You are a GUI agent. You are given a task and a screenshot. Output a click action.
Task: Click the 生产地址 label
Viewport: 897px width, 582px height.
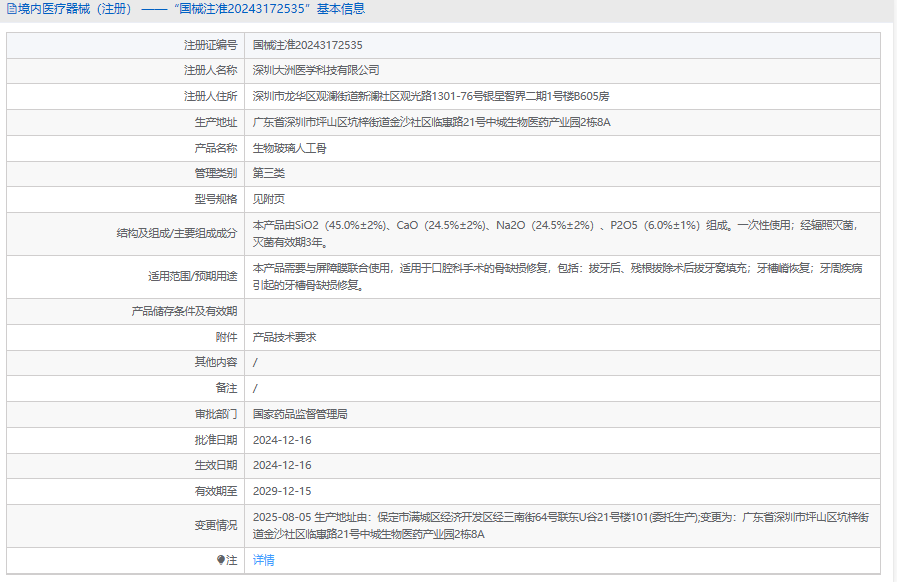pyautogui.click(x=216, y=122)
